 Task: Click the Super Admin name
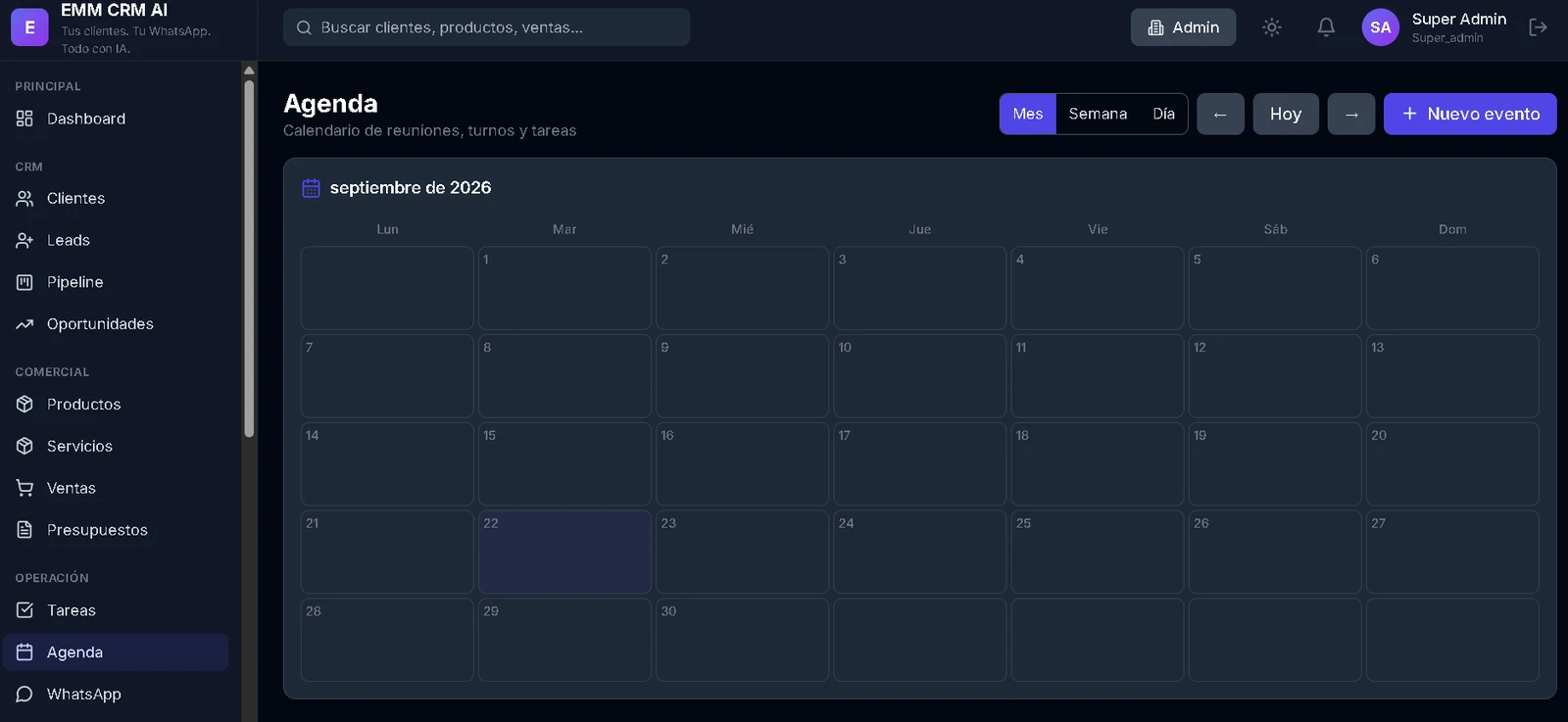click(1458, 20)
